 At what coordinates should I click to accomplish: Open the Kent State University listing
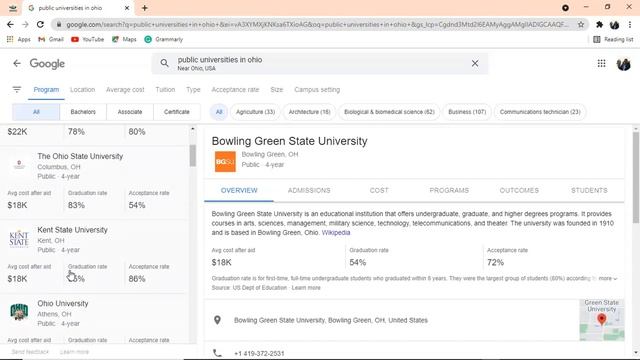(94, 256)
